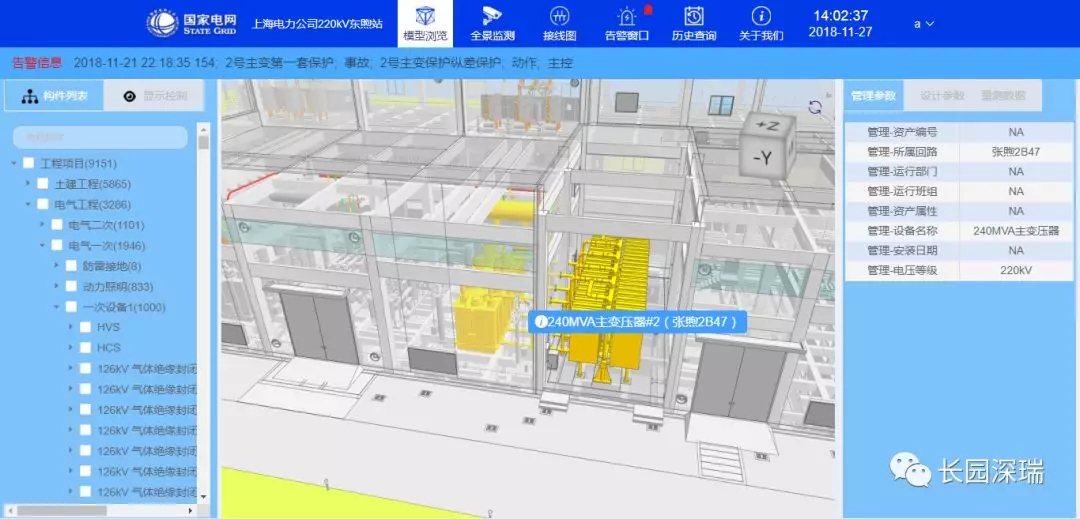Click the refresh view icon in 3D viewport
Viewport: 1080px width, 519px height.
coord(815,108)
